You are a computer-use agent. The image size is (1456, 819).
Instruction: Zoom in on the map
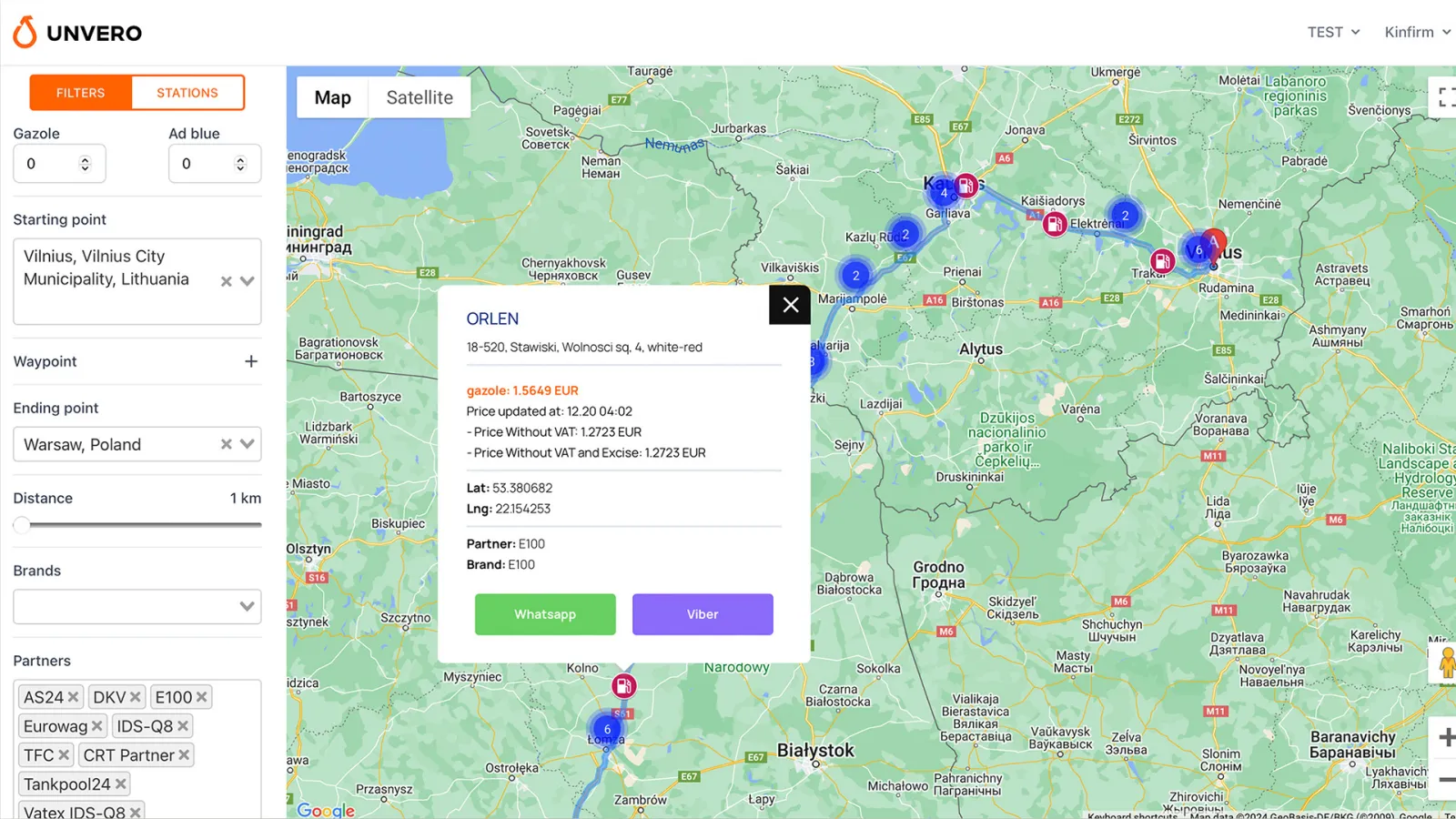1444,738
